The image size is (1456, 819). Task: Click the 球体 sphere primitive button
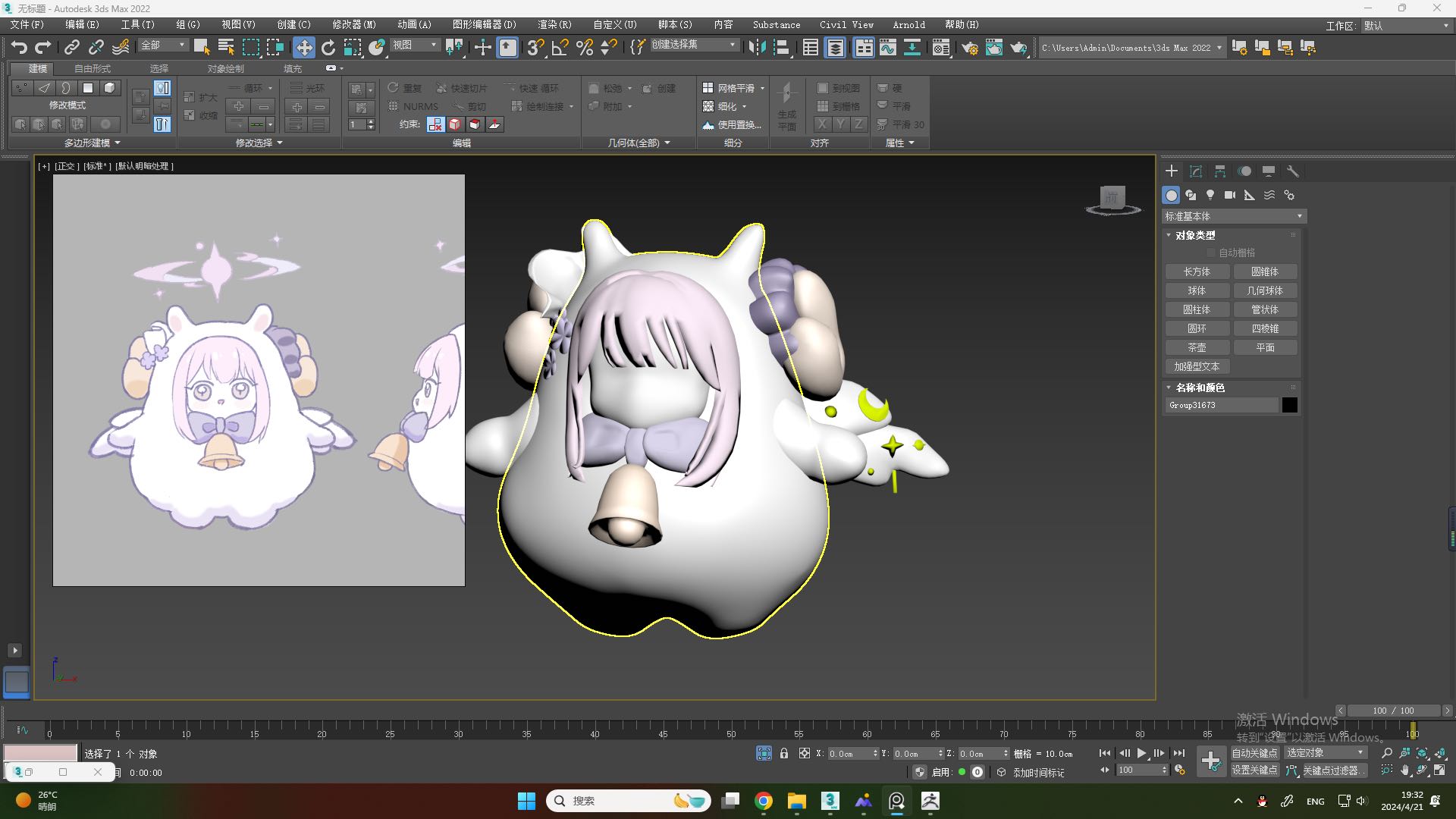[x=1197, y=291]
